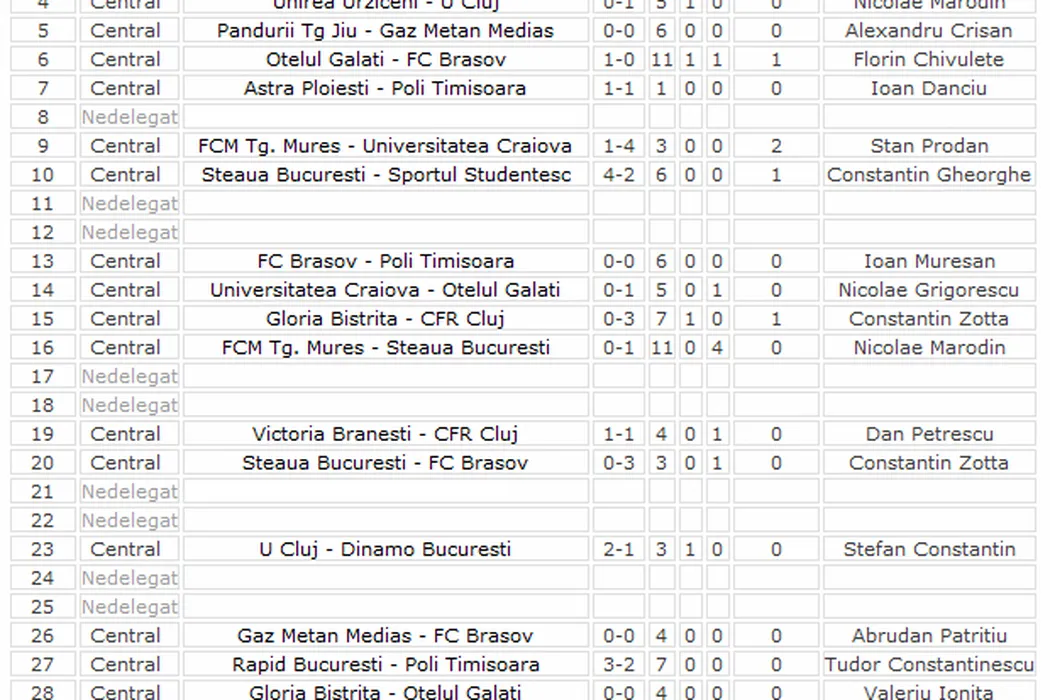Screen dimensions: 1050x700
Task: Click the Nedelegat cell in row 8
Action: point(130,118)
